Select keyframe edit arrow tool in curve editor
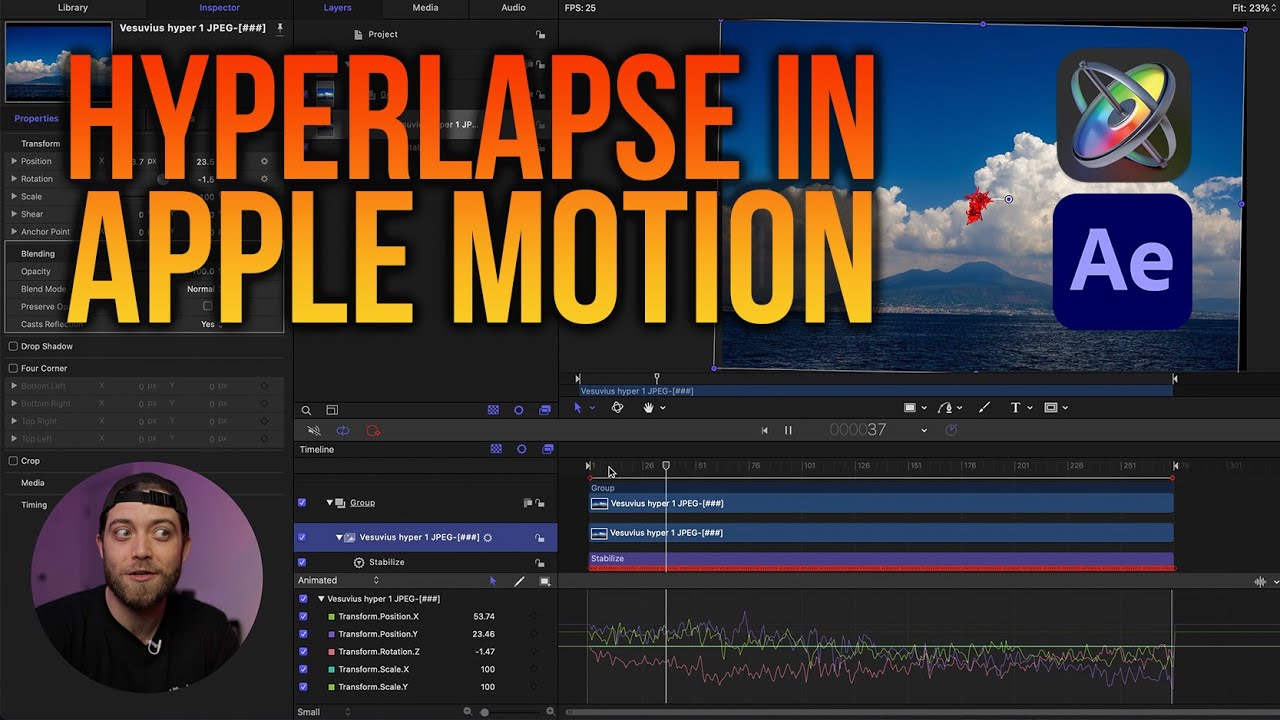The height and width of the screenshot is (720, 1280). [492, 581]
